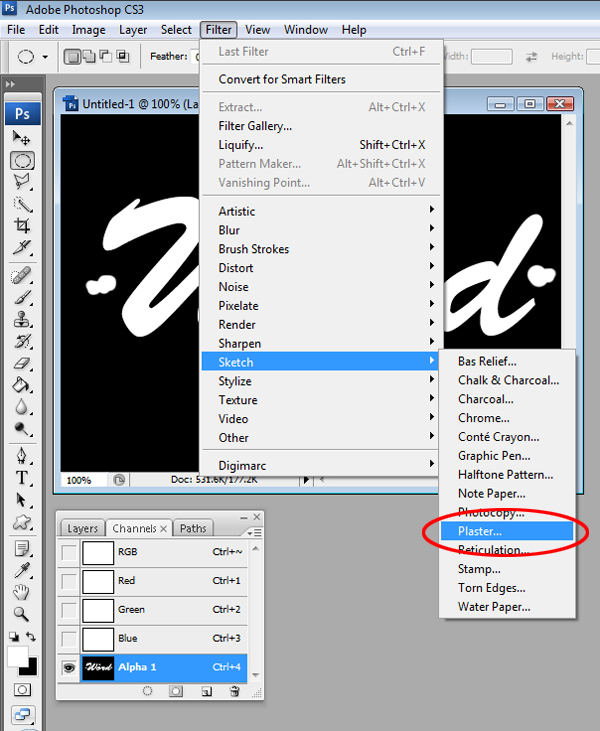This screenshot has height=731, width=600.
Task: Select the History Brush tool
Action: [x=21, y=342]
